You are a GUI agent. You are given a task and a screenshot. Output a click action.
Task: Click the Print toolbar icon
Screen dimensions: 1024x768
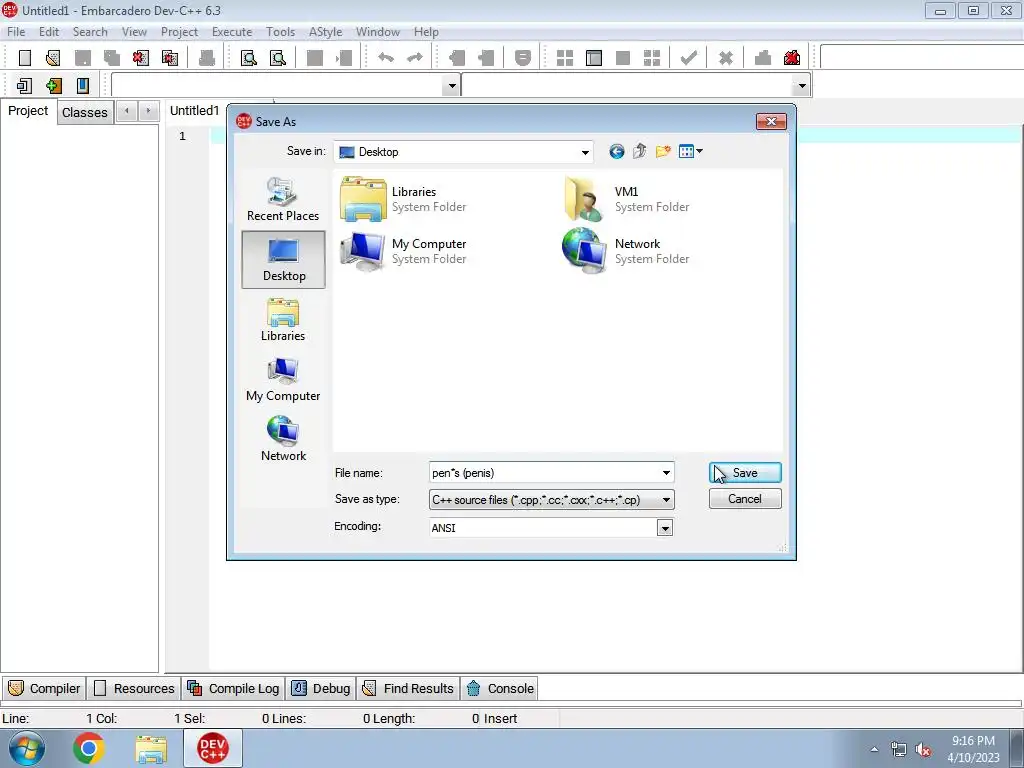click(207, 58)
